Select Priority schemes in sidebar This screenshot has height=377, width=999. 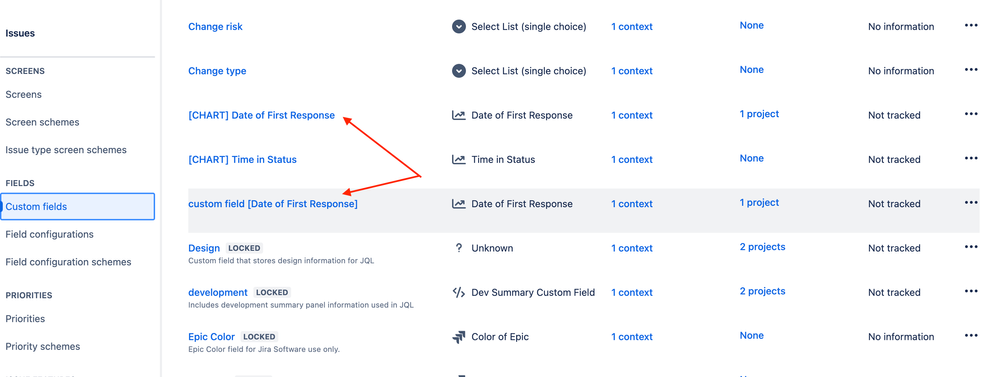point(43,346)
